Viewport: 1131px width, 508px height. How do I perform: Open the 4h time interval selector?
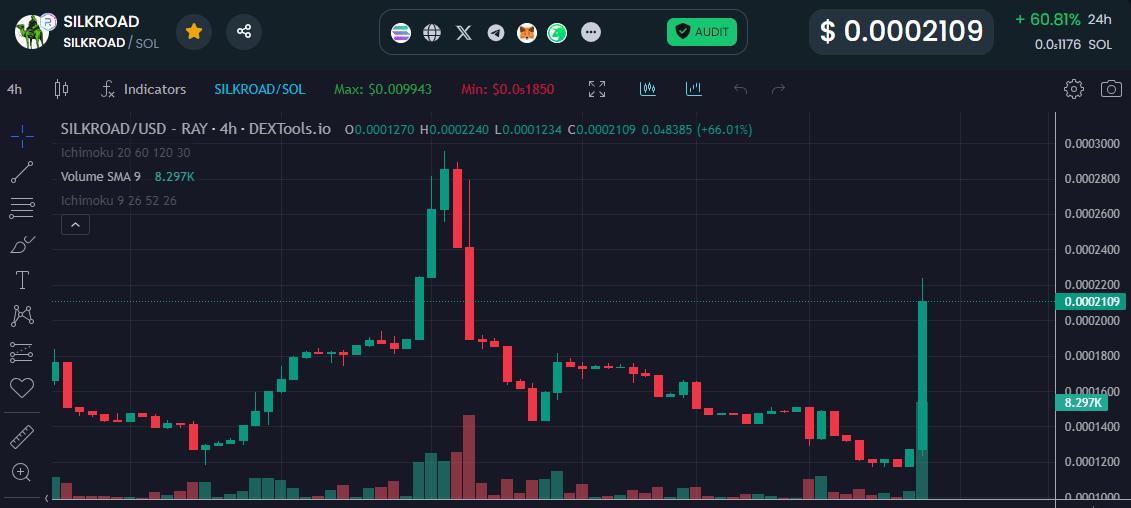point(14,89)
